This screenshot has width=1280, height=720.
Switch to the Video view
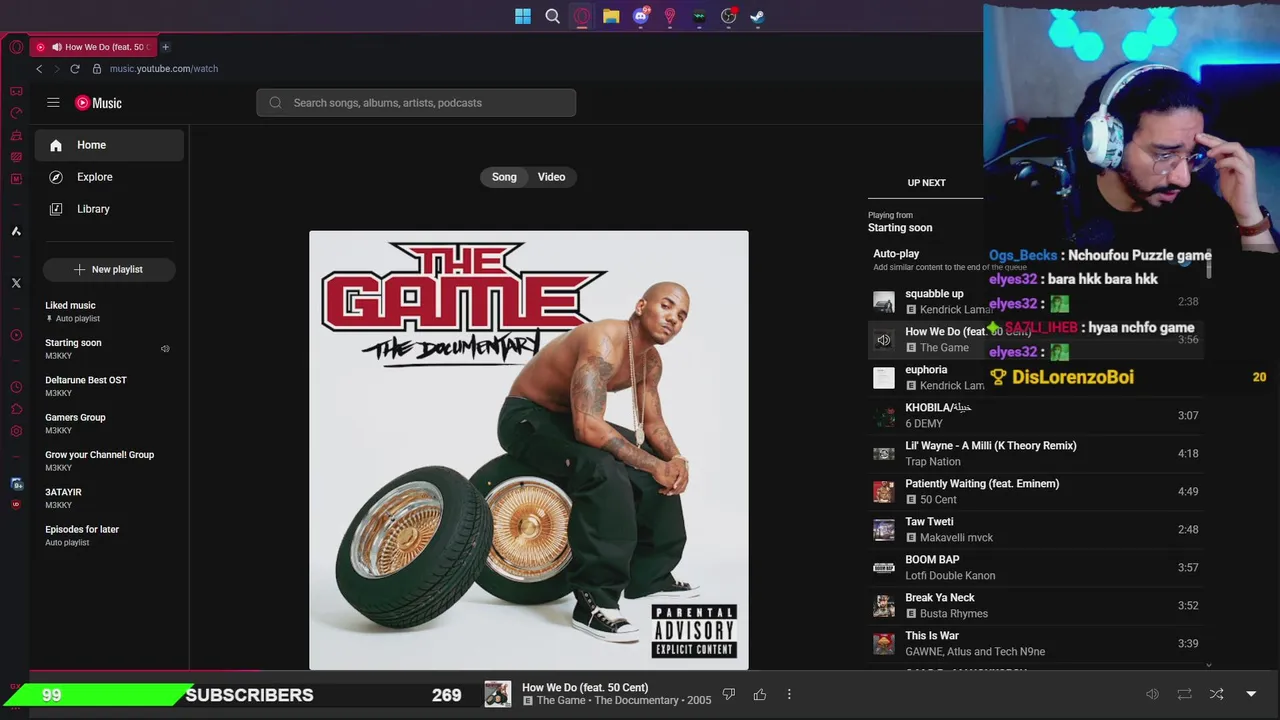pos(551,177)
